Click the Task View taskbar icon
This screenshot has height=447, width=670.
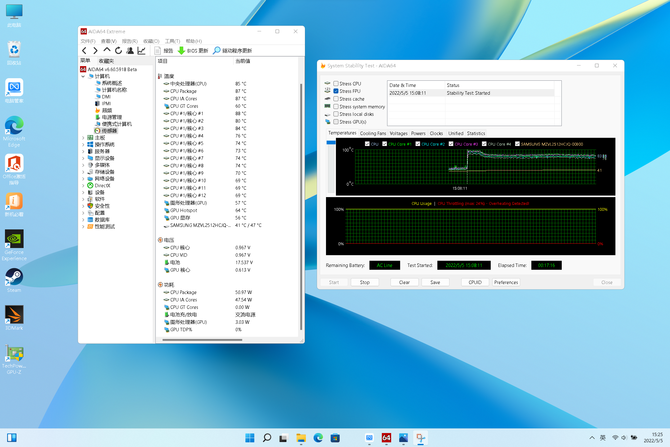tap(283, 438)
